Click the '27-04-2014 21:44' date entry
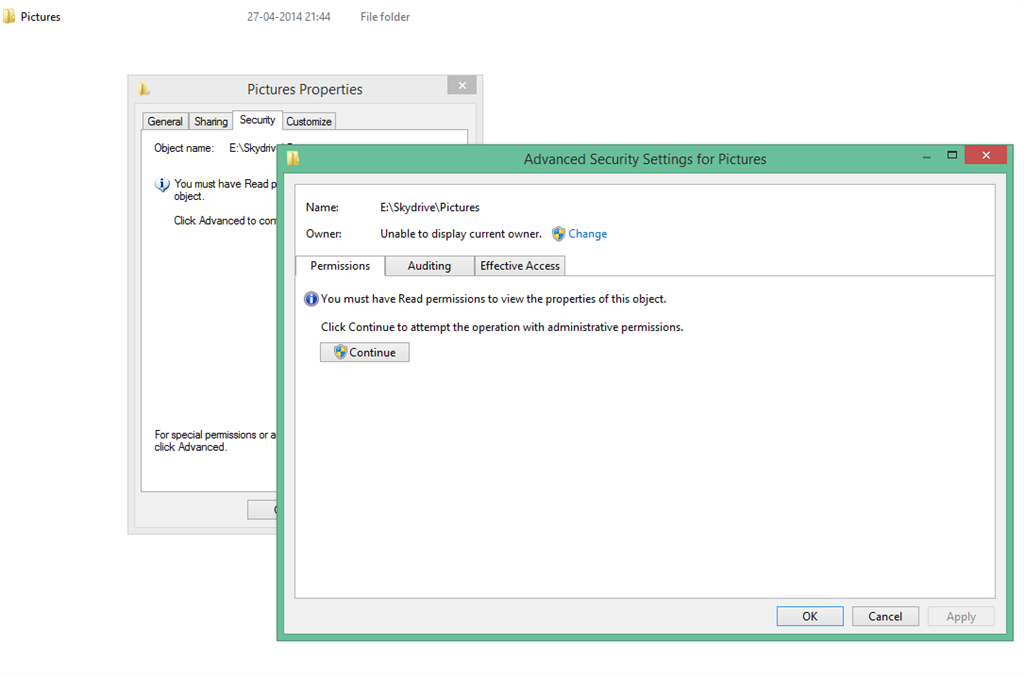1024x677 pixels. [289, 17]
